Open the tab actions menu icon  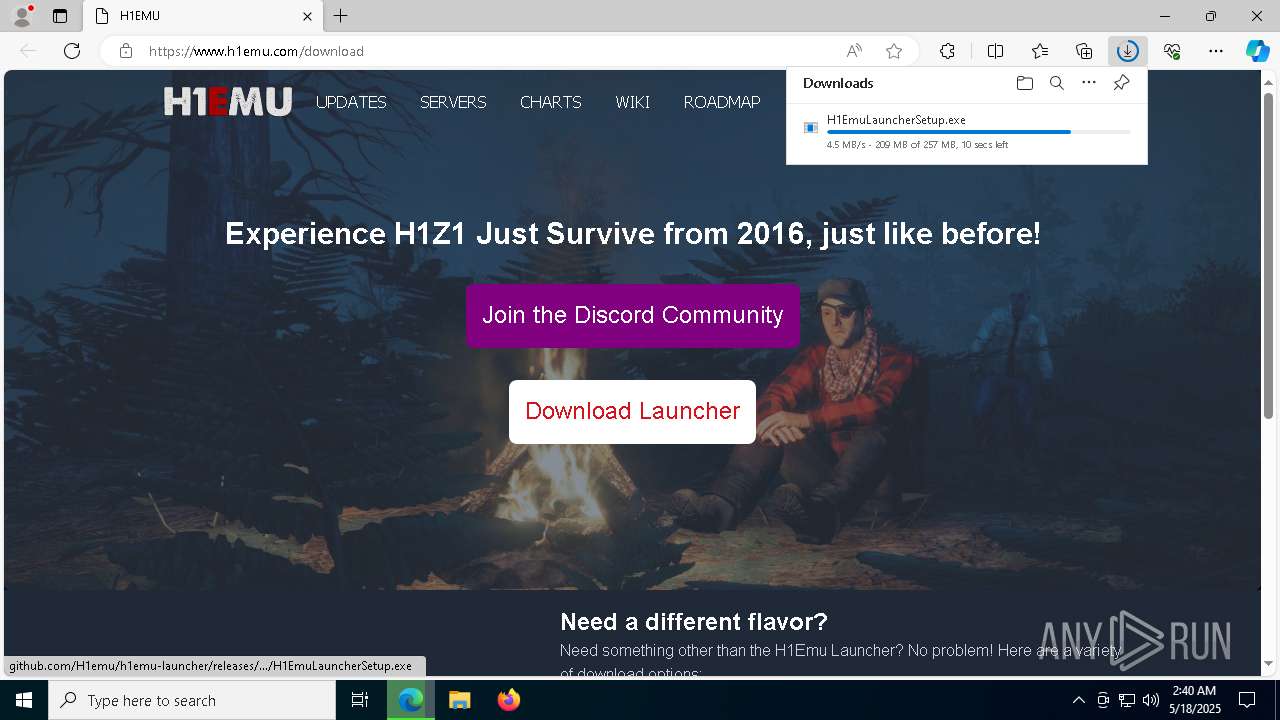60,16
